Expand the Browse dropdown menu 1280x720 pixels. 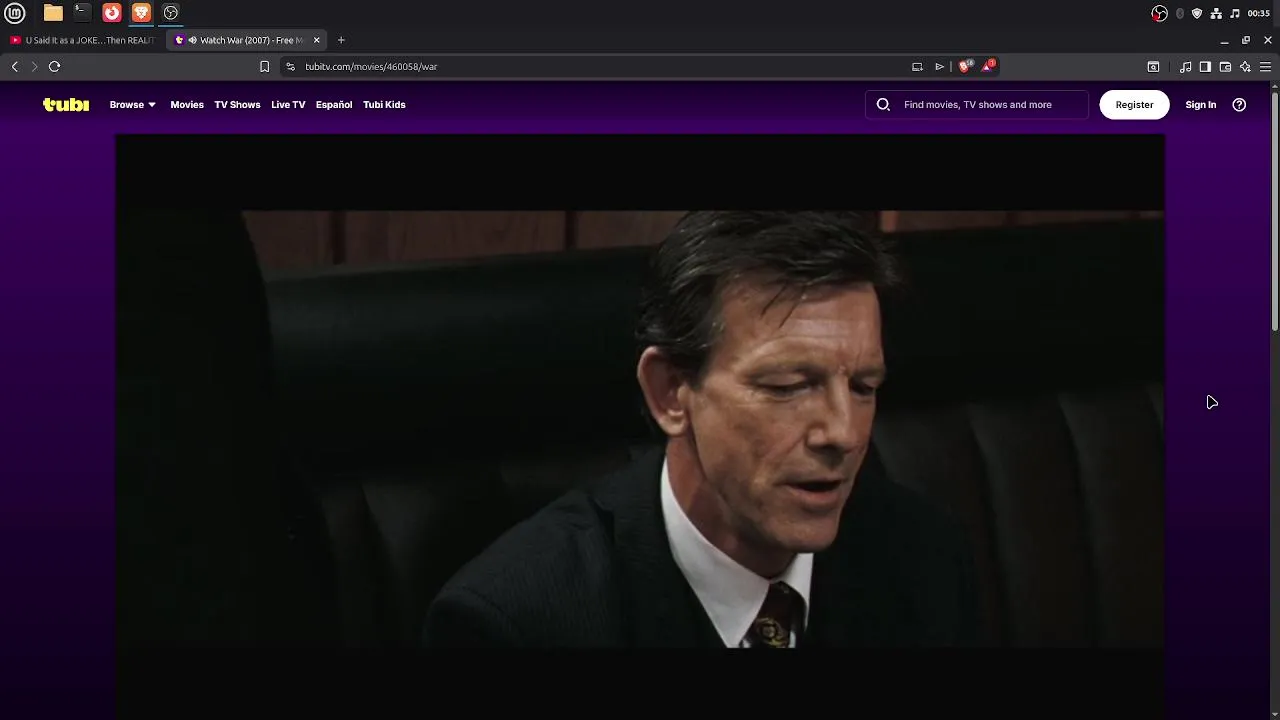(x=132, y=104)
